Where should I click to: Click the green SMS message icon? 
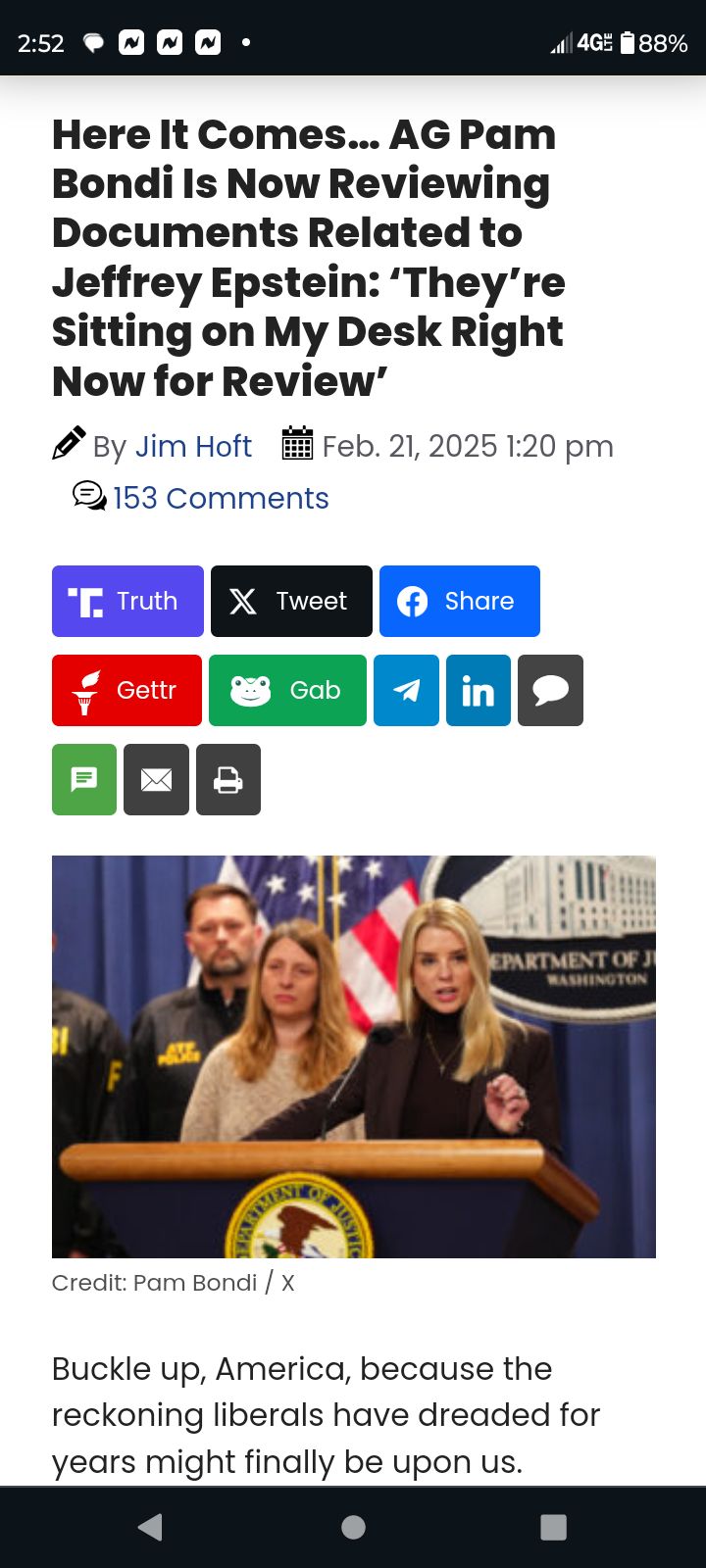84,780
